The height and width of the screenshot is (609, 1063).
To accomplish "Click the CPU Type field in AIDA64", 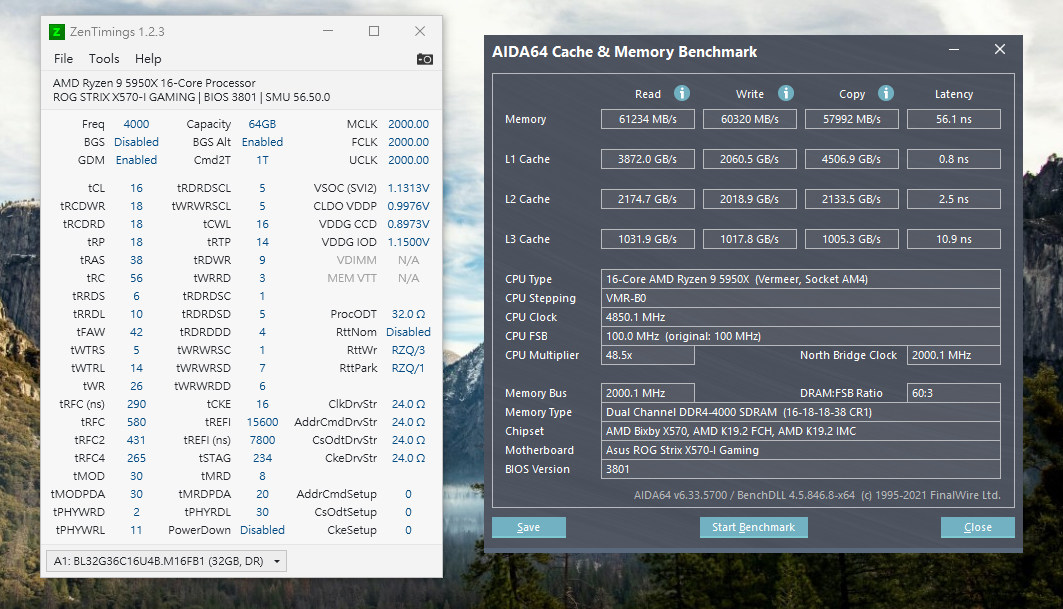I will click(801, 279).
